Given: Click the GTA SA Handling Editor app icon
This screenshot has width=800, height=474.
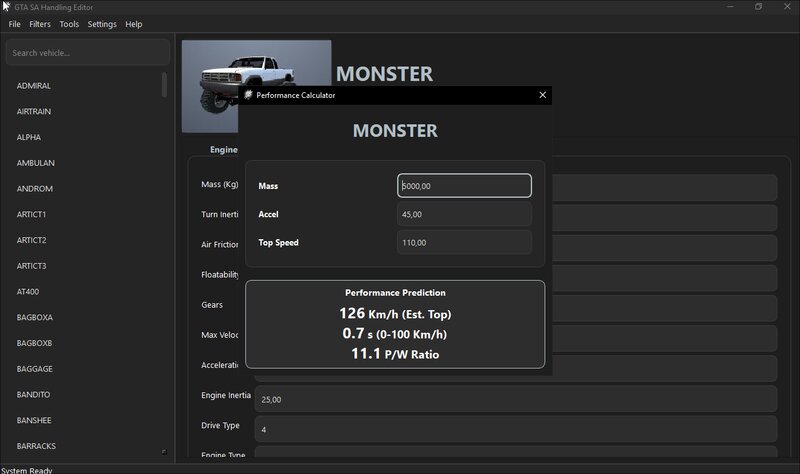Looking at the screenshot, I should coord(6,7).
